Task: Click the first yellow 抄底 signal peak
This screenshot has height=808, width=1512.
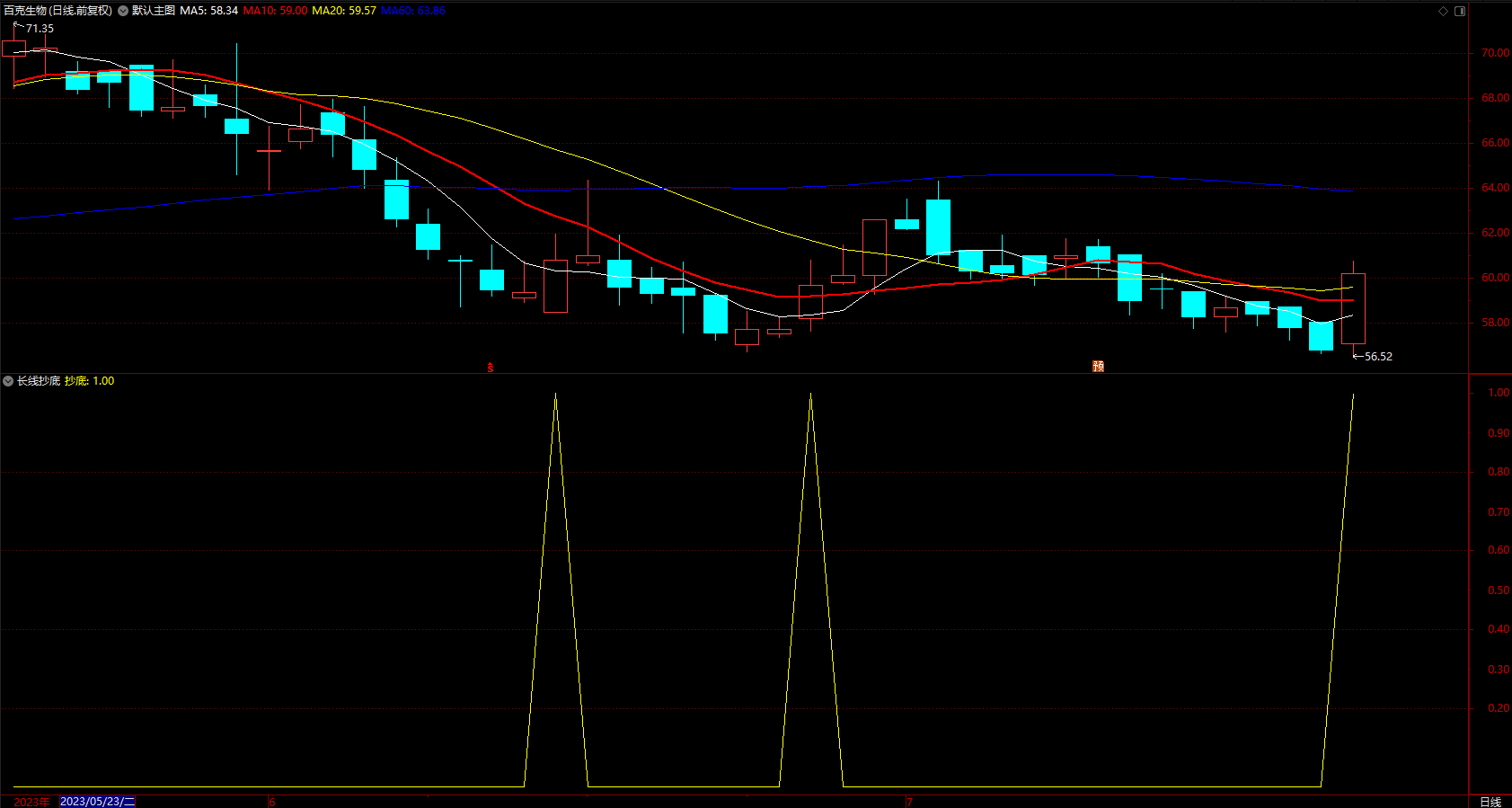Action: (x=556, y=395)
